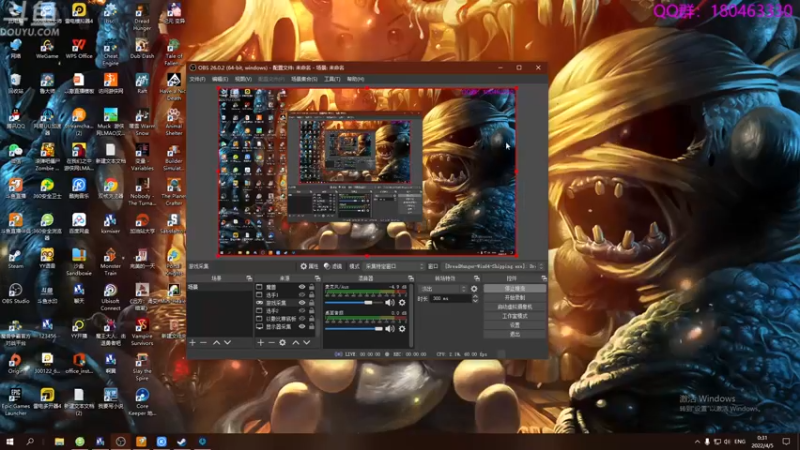
Task: Open the 场景集合(S) Scene Collection menu
Action: [x=304, y=79]
